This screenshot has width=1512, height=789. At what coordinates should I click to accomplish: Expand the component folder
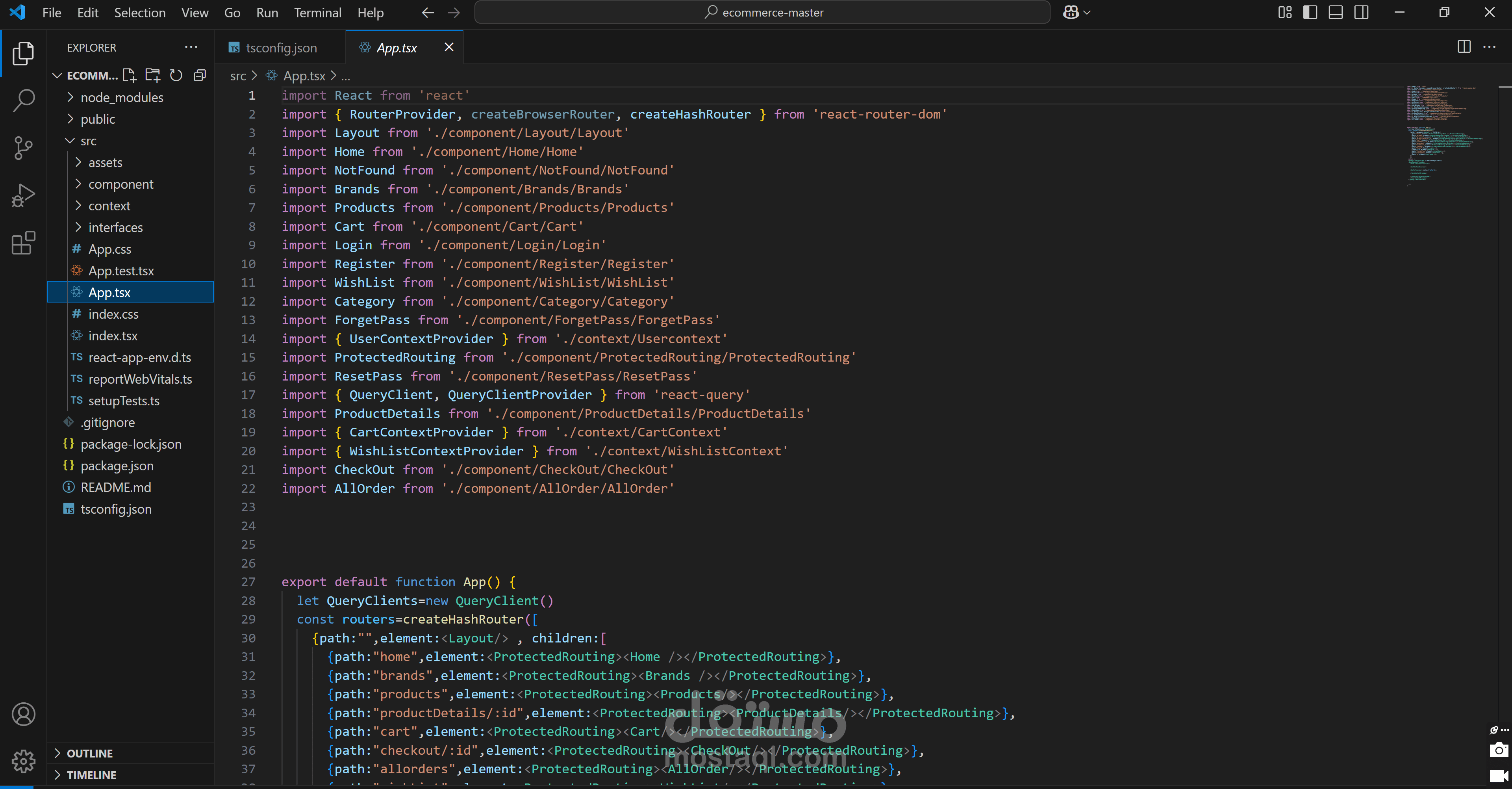(120, 184)
